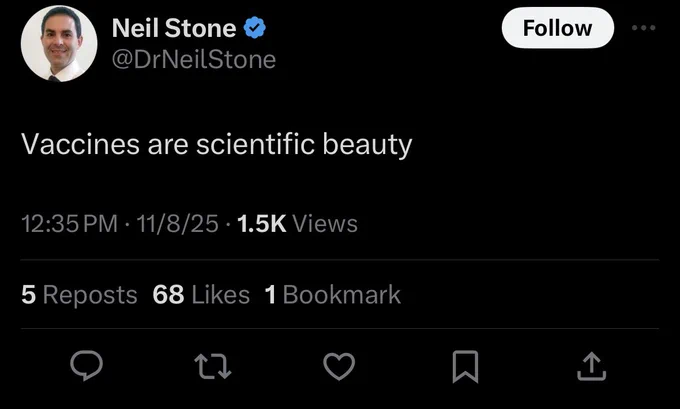This screenshot has width=680, height=409.
Task: Click the reply speech bubble icon
Action: pos(87,367)
